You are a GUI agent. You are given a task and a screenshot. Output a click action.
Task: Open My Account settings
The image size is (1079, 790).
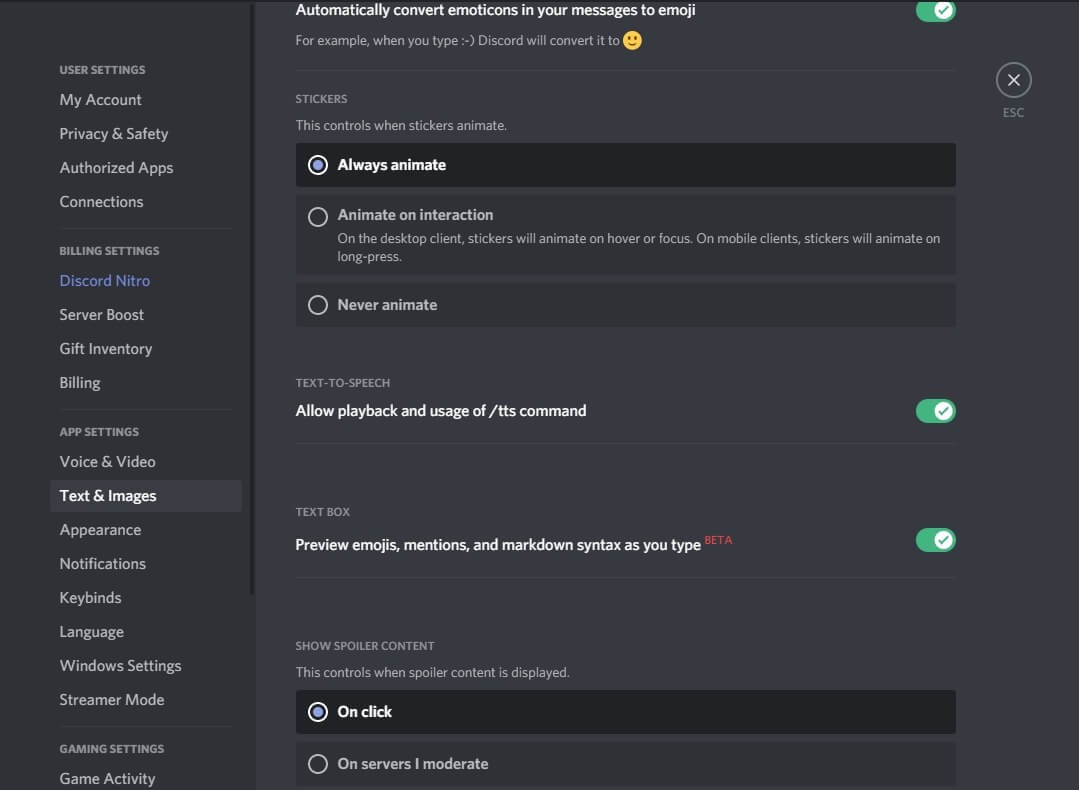coord(101,100)
